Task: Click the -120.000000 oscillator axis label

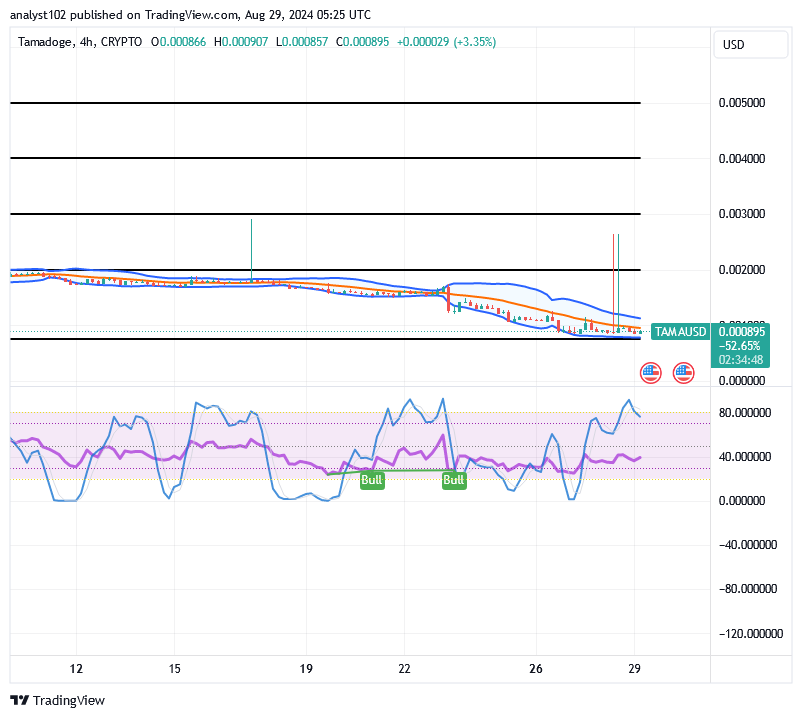Action: click(751, 634)
